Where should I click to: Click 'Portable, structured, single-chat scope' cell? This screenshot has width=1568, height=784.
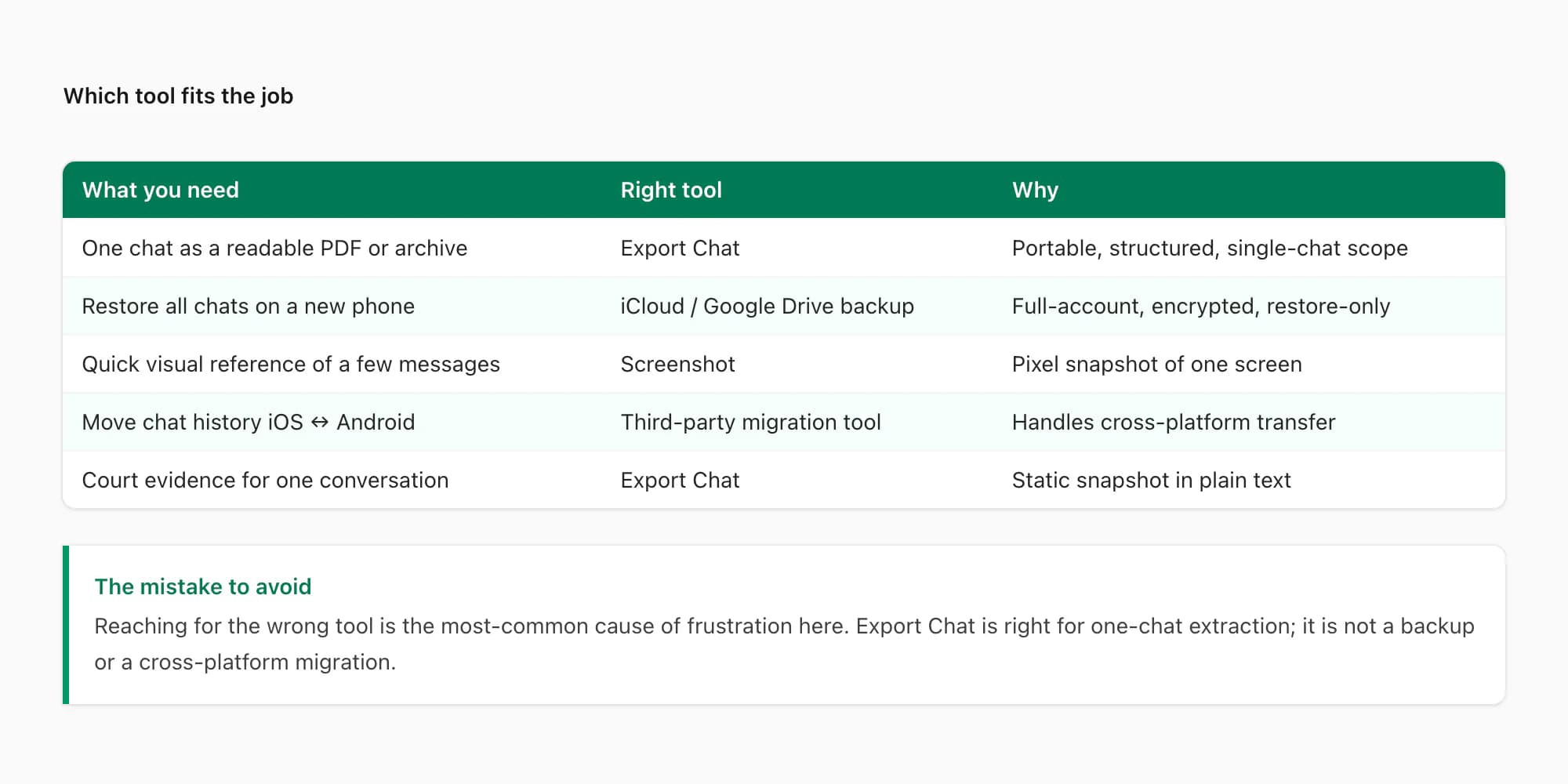1210,248
